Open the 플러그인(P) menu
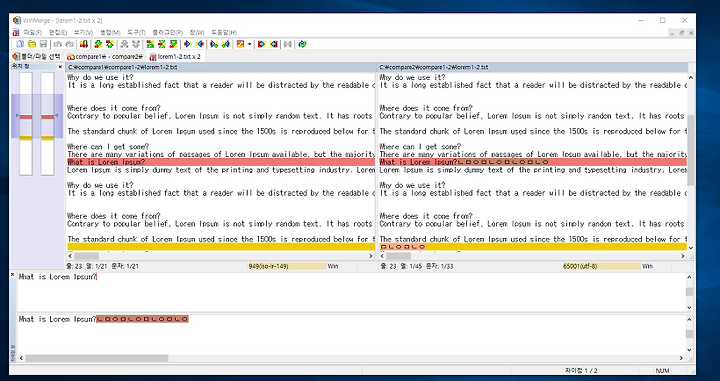The width and height of the screenshot is (720, 381). coord(168,33)
